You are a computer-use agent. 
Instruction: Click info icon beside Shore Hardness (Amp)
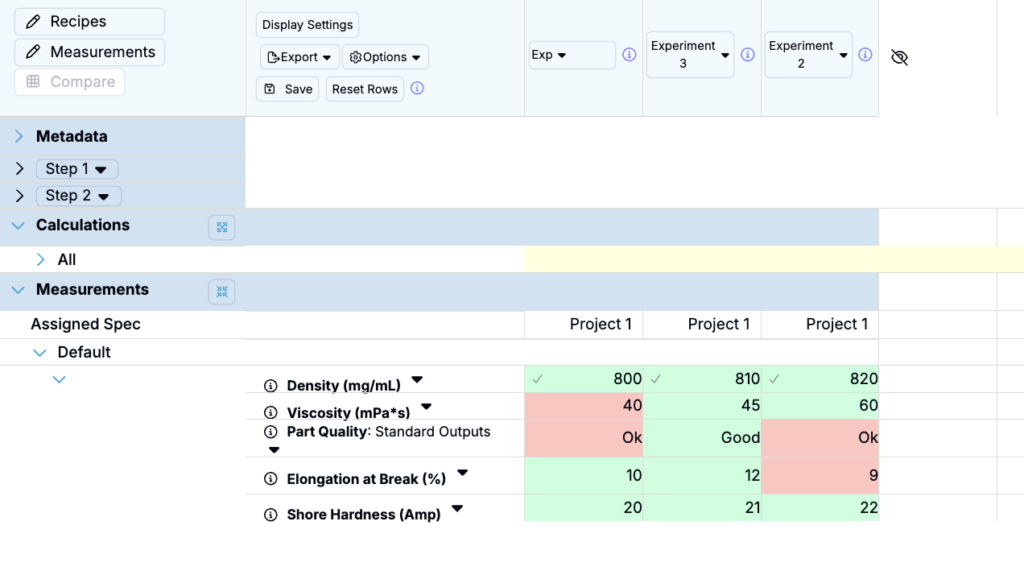270,515
